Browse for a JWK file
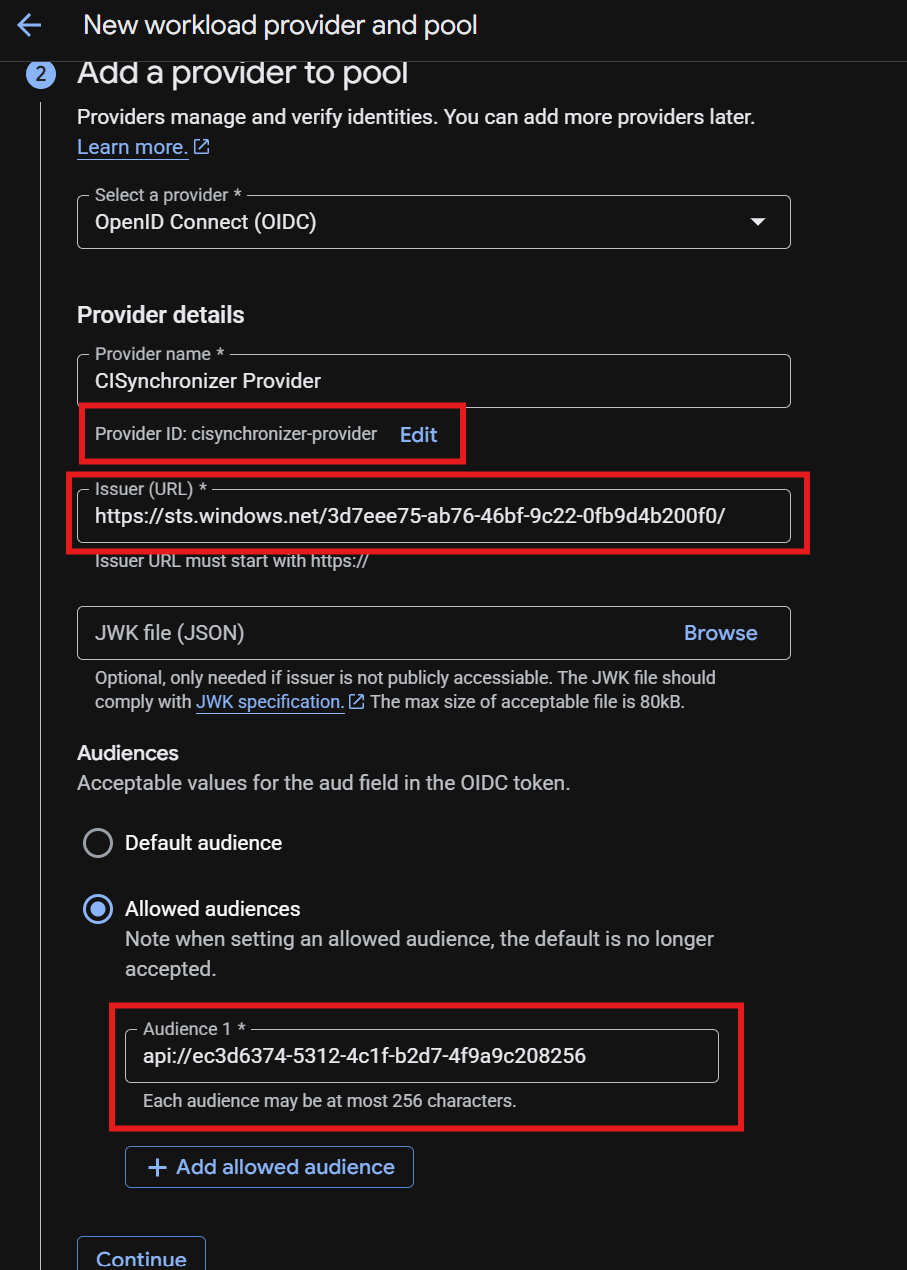This screenshot has width=907, height=1270. pyautogui.click(x=720, y=633)
